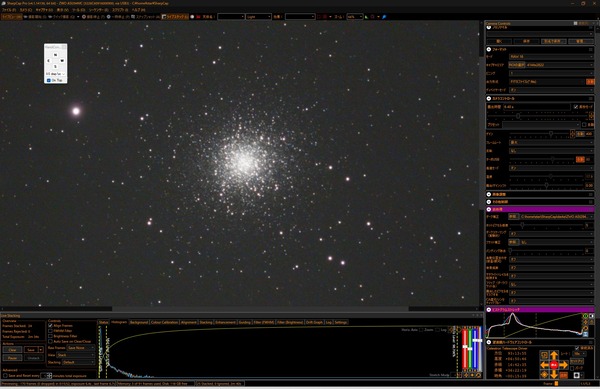The image size is (600, 389).
Task: Open the Raw Frames dropdown
Action: pos(80,348)
